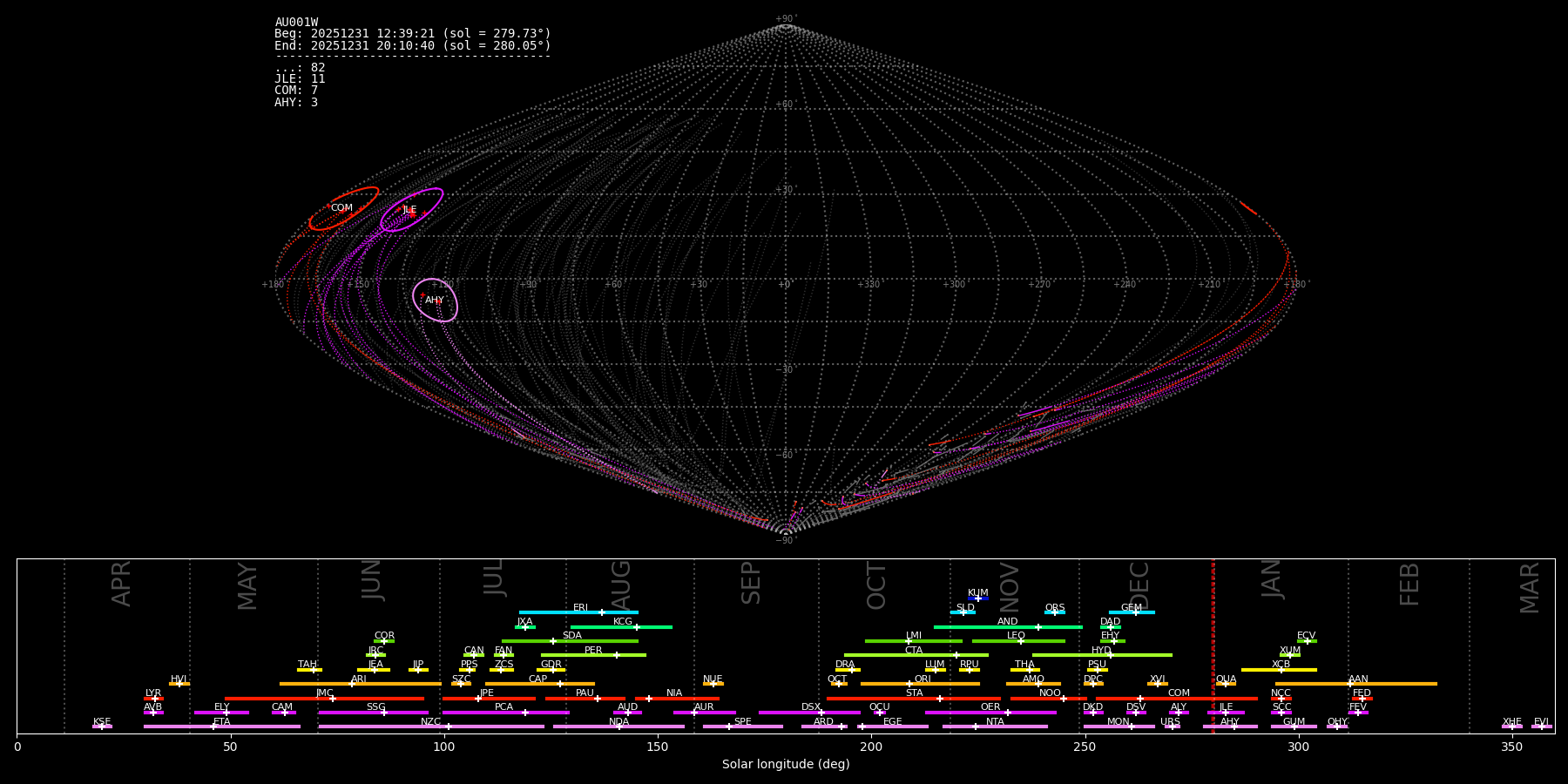
Task: Click the red COM radiant ellipse on the sky map
Action: coord(343,209)
